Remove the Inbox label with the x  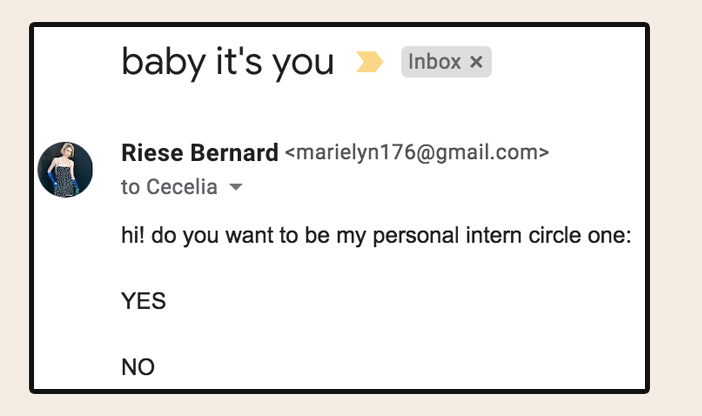(x=476, y=62)
